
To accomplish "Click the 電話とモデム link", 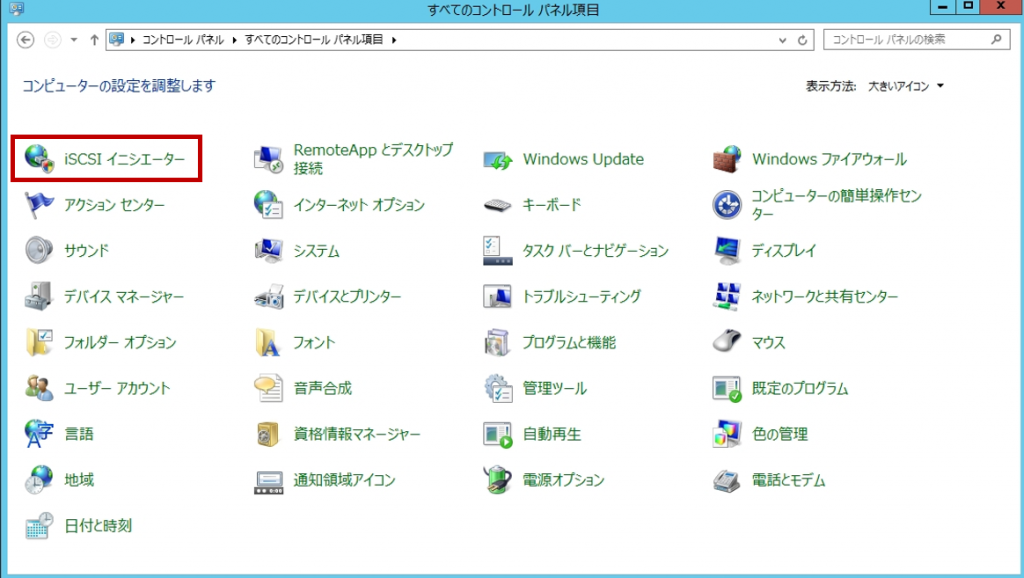I will pyautogui.click(x=789, y=480).
